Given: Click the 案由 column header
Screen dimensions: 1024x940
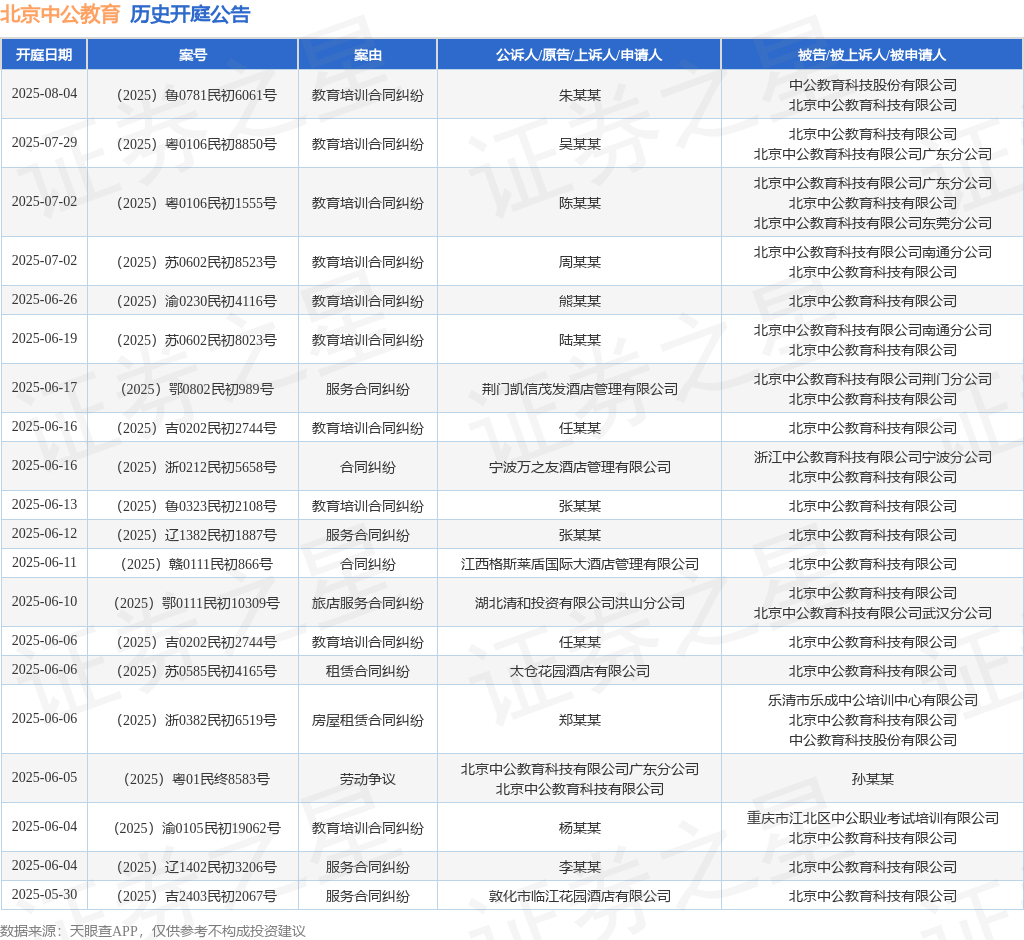Looking at the screenshot, I should pos(368,55).
